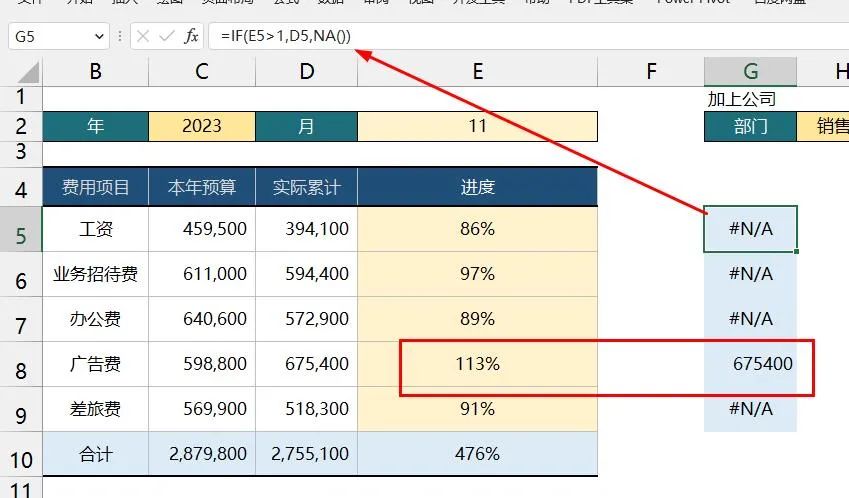Select column C header
Viewport: 849px width, 498px height.
[x=201, y=71]
